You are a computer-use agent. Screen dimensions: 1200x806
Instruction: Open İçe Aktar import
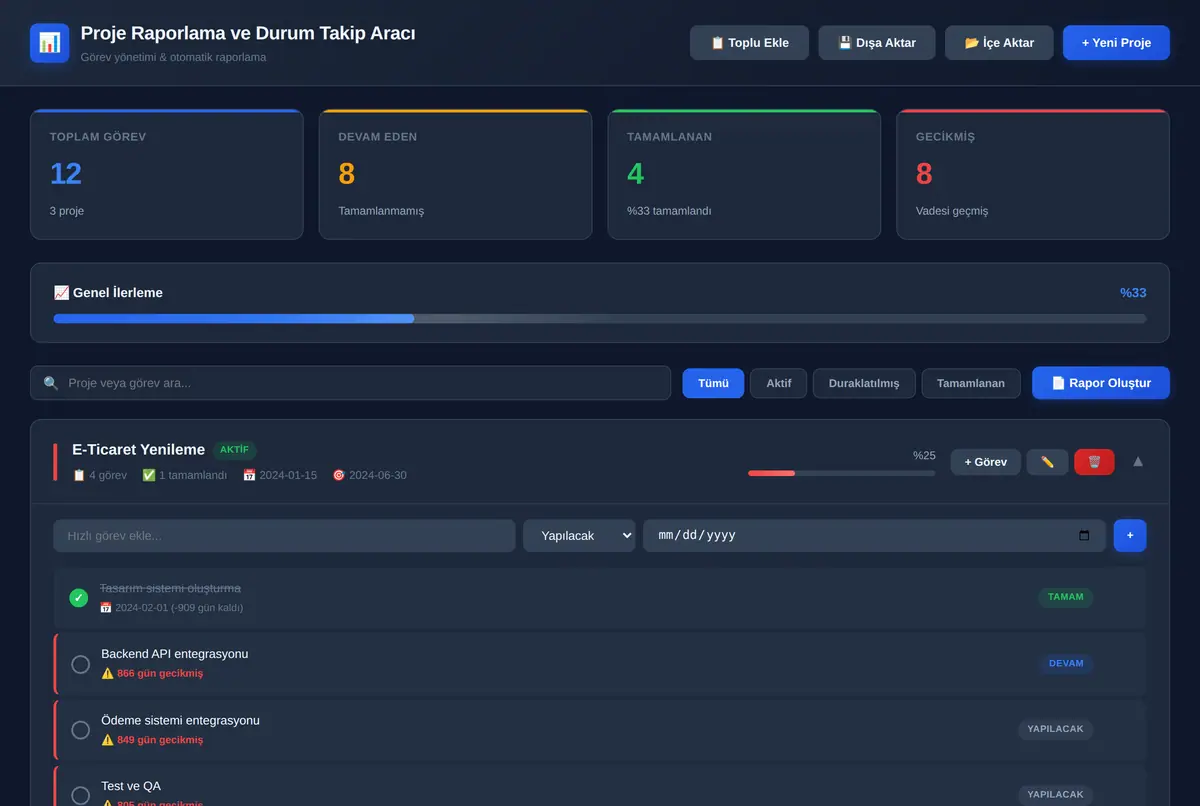point(999,43)
